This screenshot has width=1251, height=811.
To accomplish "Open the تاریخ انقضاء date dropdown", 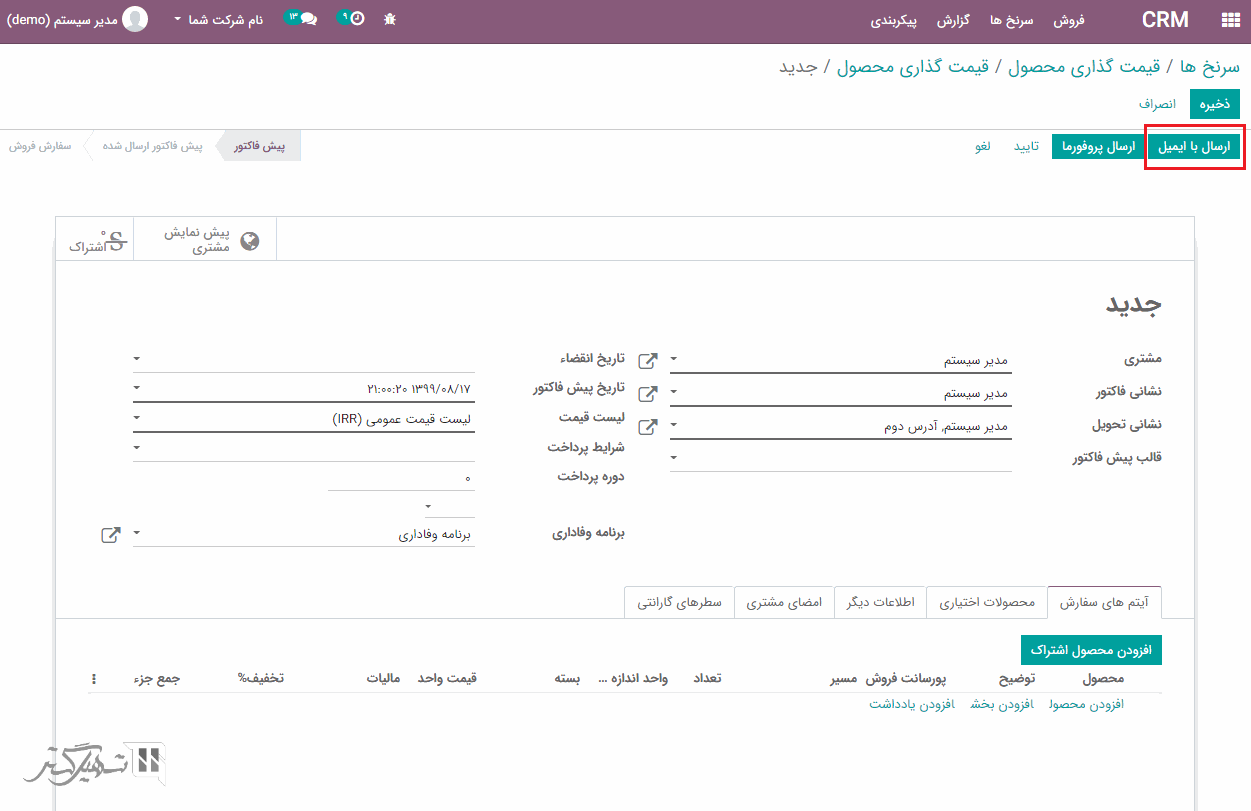I will (x=137, y=359).
